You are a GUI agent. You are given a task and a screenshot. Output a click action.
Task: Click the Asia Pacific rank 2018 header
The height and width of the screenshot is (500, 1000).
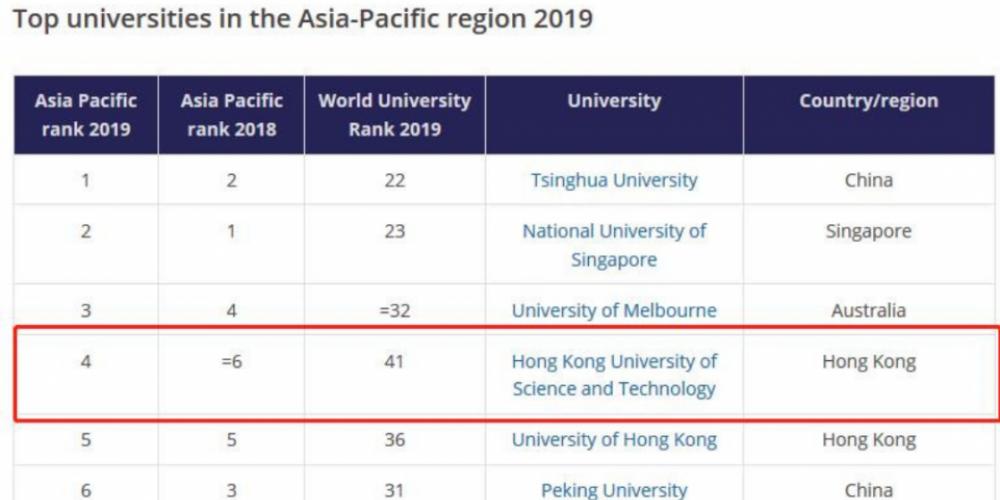(x=232, y=115)
